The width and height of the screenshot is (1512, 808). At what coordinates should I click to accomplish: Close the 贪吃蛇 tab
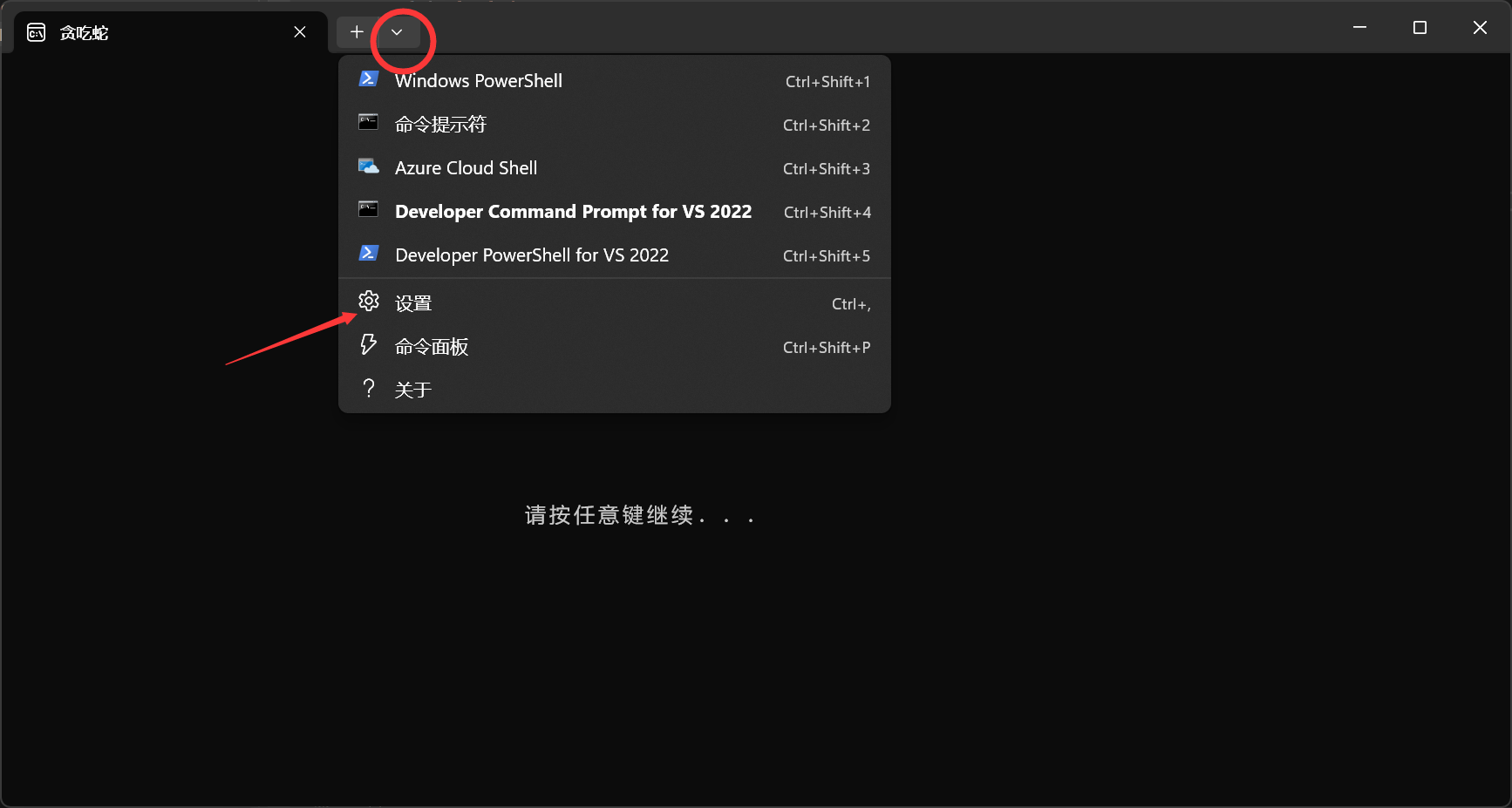(x=300, y=32)
